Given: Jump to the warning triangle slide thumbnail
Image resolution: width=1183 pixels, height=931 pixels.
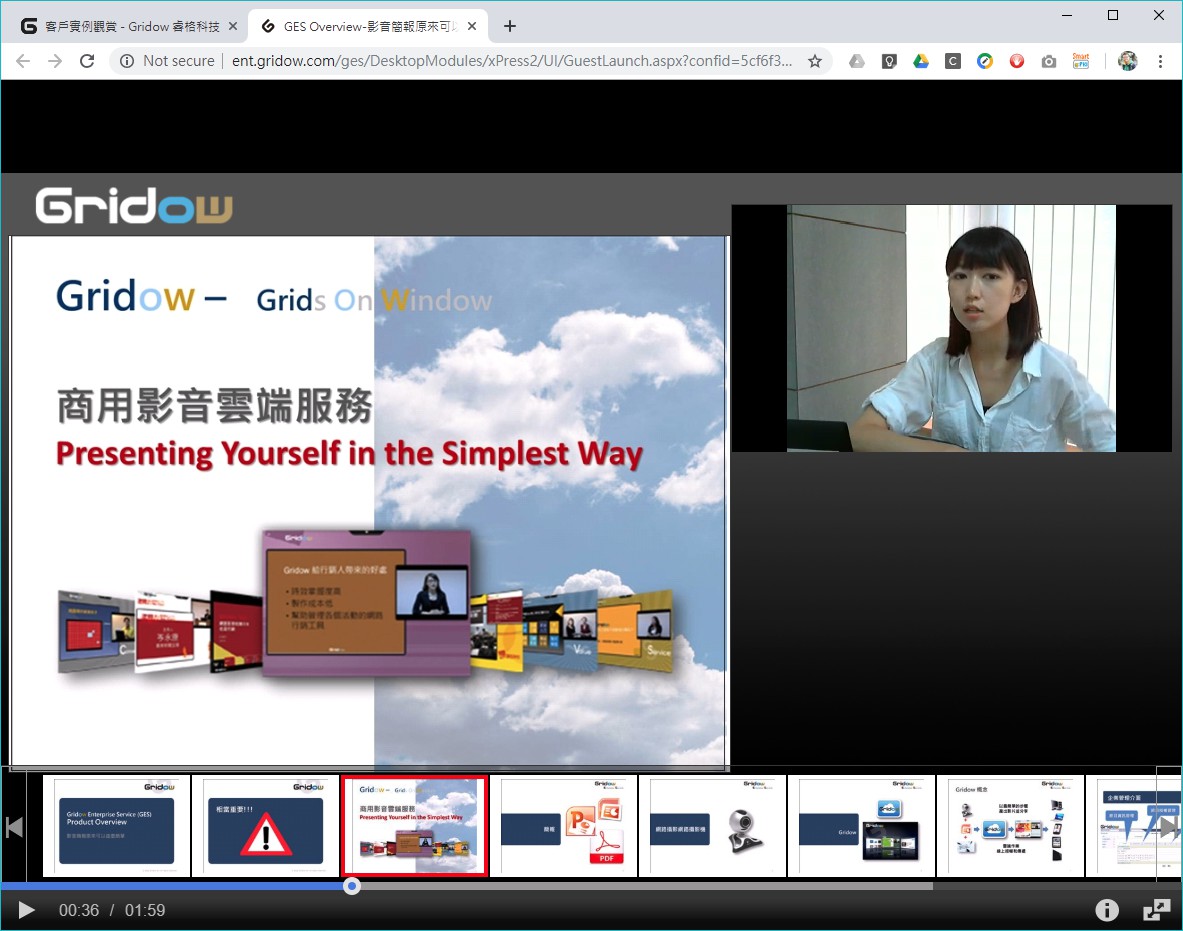Looking at the screenshot, I should tap(265, 826).
